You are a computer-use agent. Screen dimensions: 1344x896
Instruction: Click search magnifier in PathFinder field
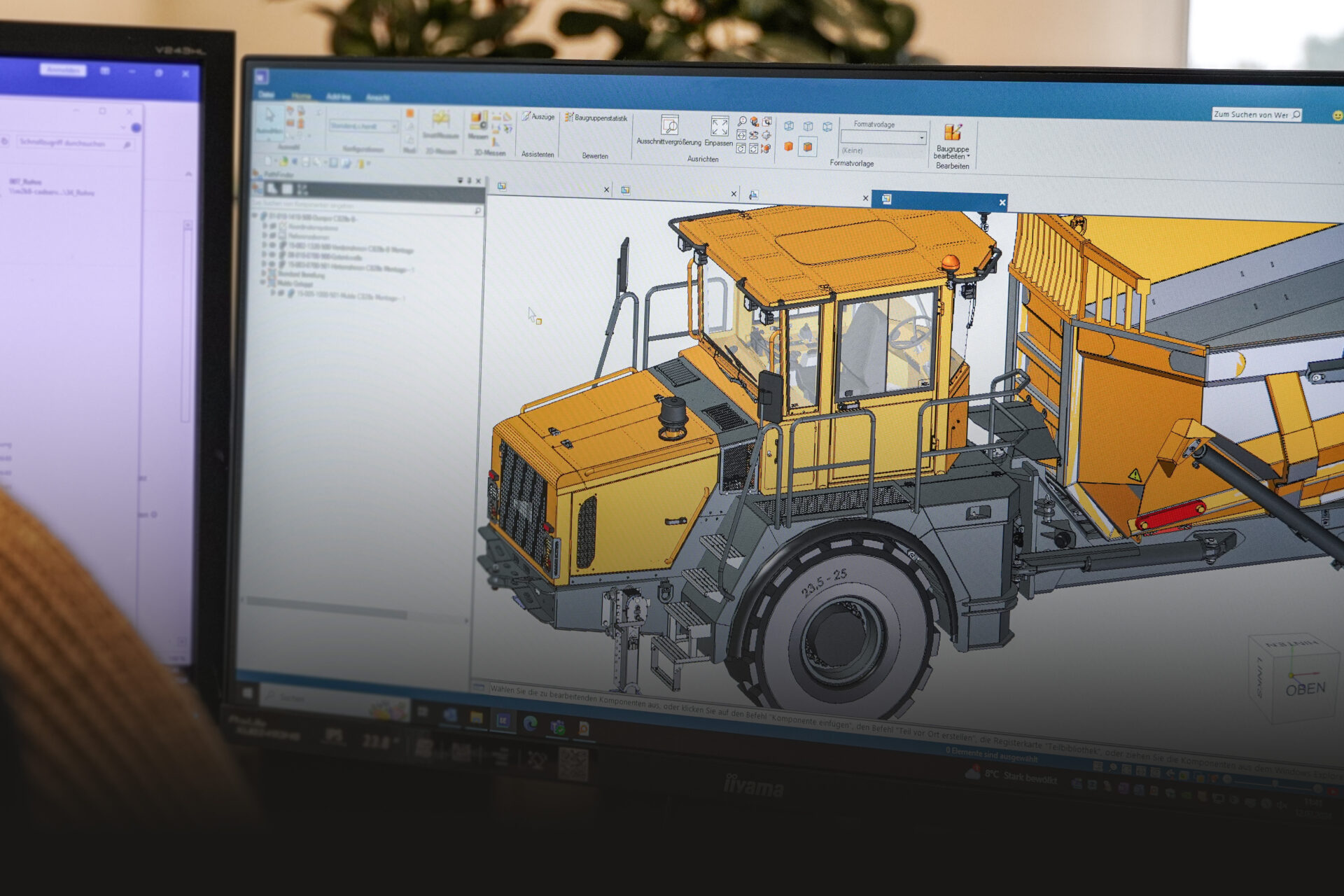tap(477, 210)
